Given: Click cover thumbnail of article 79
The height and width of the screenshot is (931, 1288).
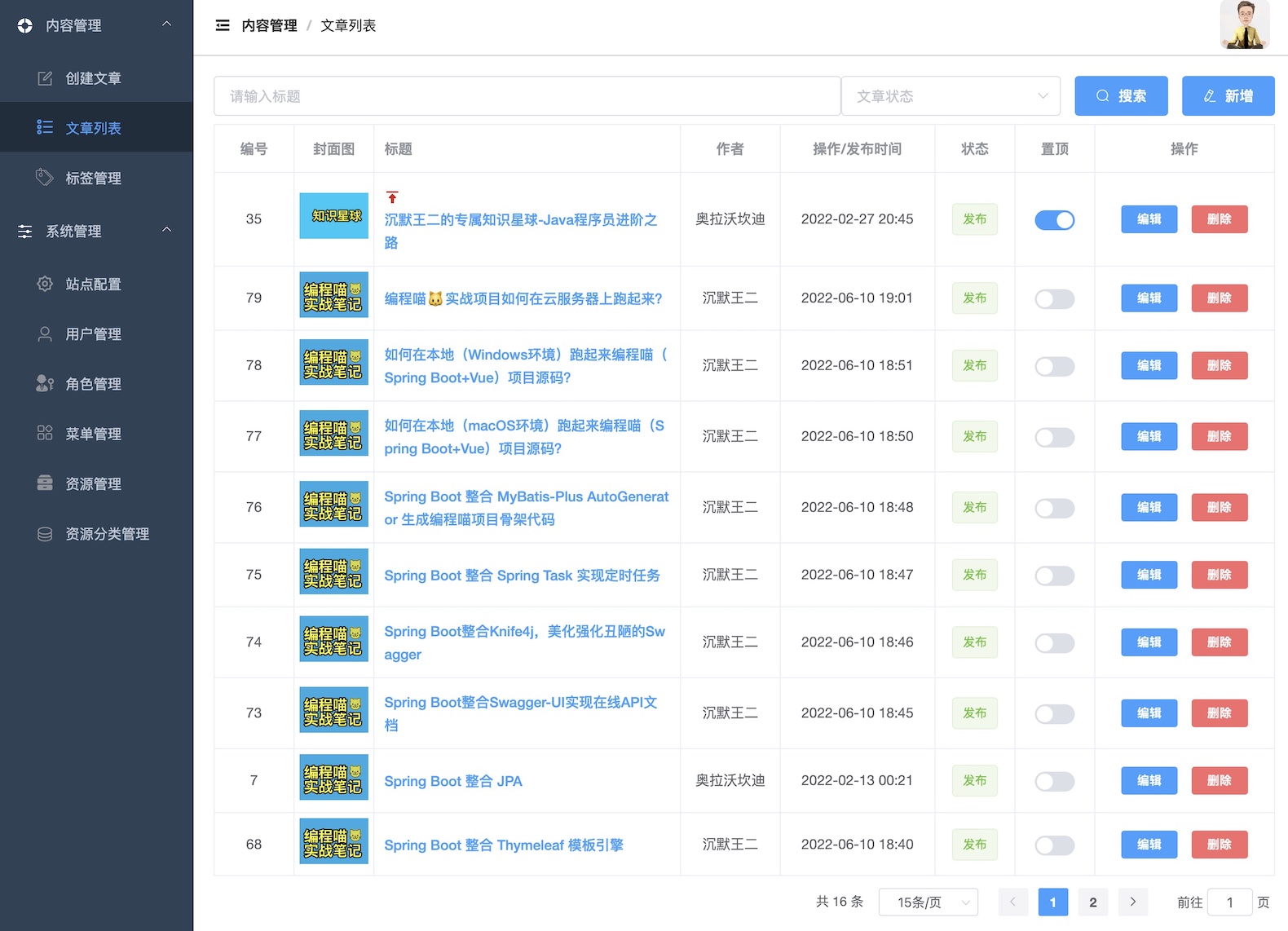Looking at the screenshot, I should (334, 295).
